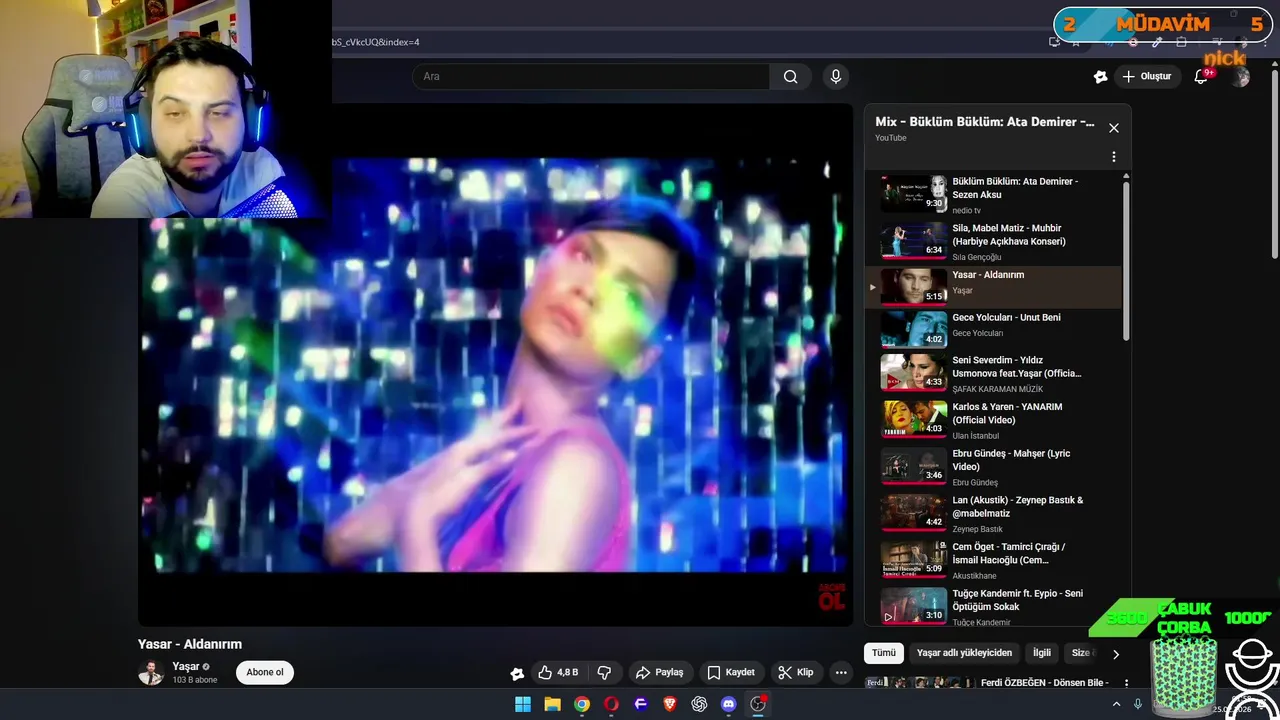The height and width of the screenshot is (720, 1280).
Task: Open Yaşar channel avatar below video
Action: tap(151, 673)
